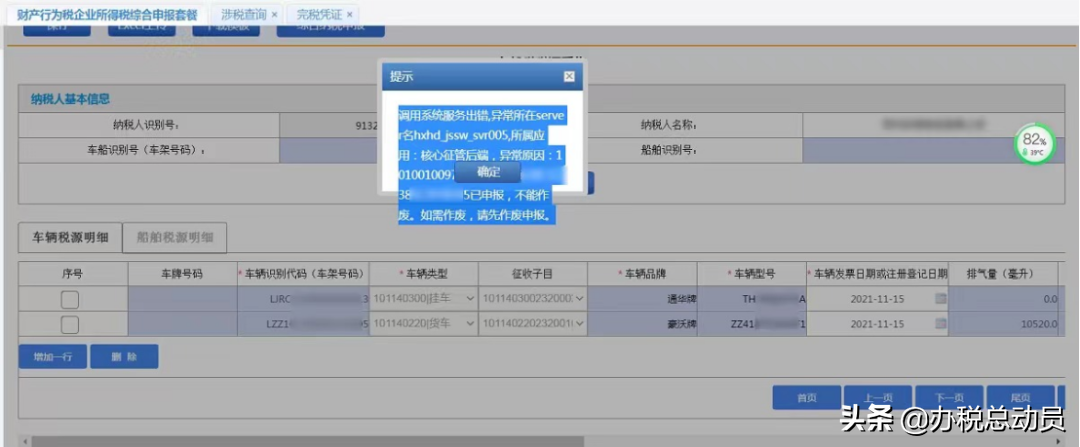Tick the checkbox in the 货车 row
1080x447 pixels.
[x=70, y=324]
